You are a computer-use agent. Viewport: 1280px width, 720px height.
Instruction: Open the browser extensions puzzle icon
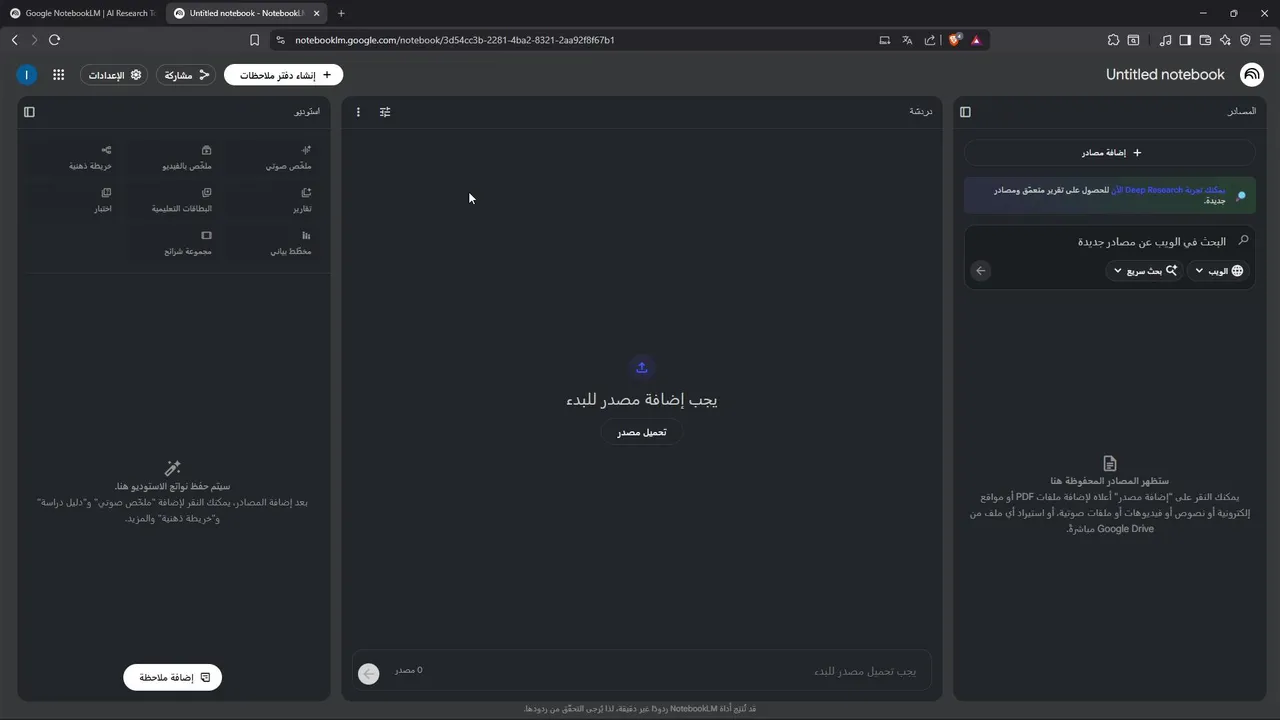click(1113, 40)
